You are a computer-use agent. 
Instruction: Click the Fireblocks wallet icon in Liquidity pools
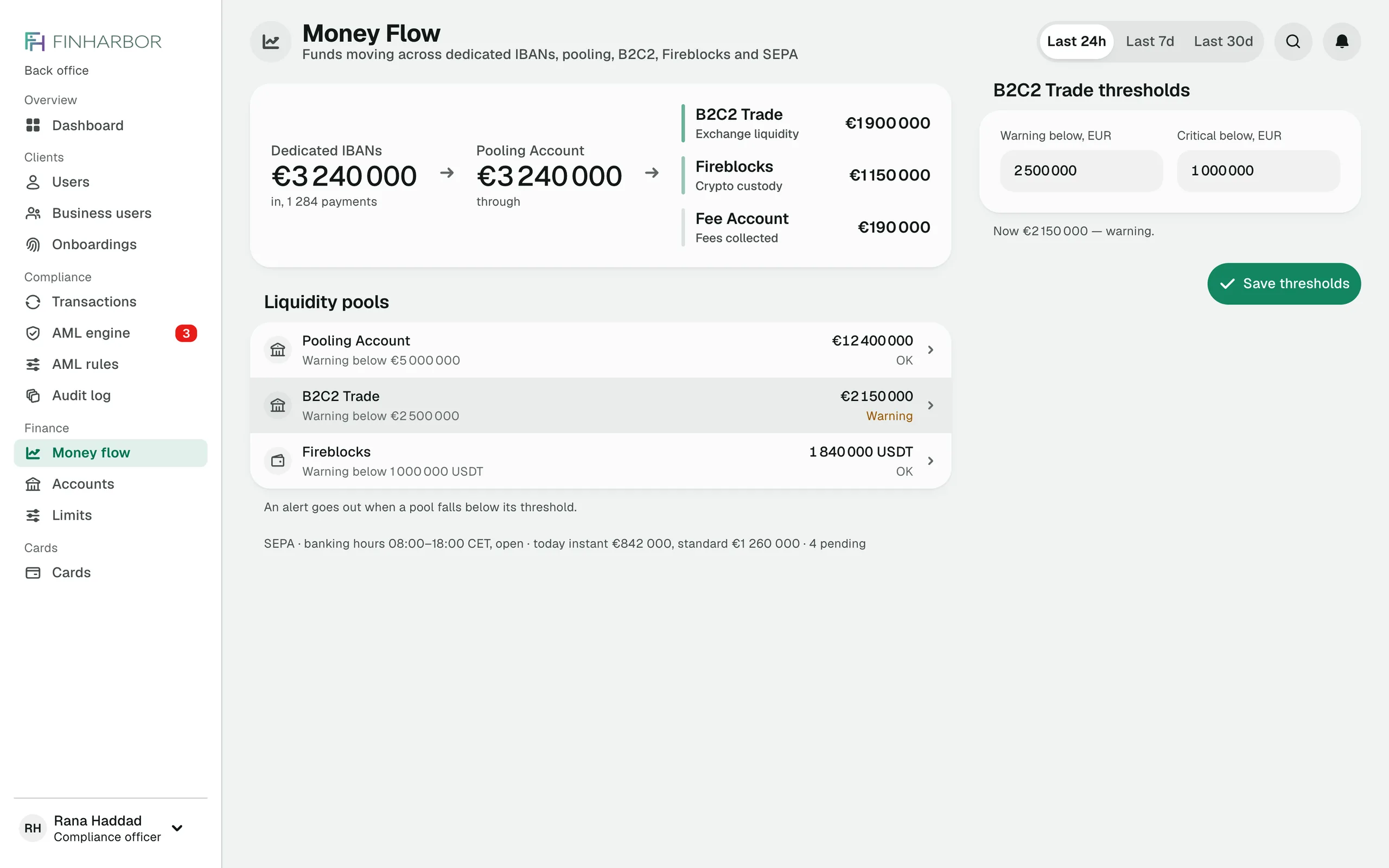tap(278, 461)
